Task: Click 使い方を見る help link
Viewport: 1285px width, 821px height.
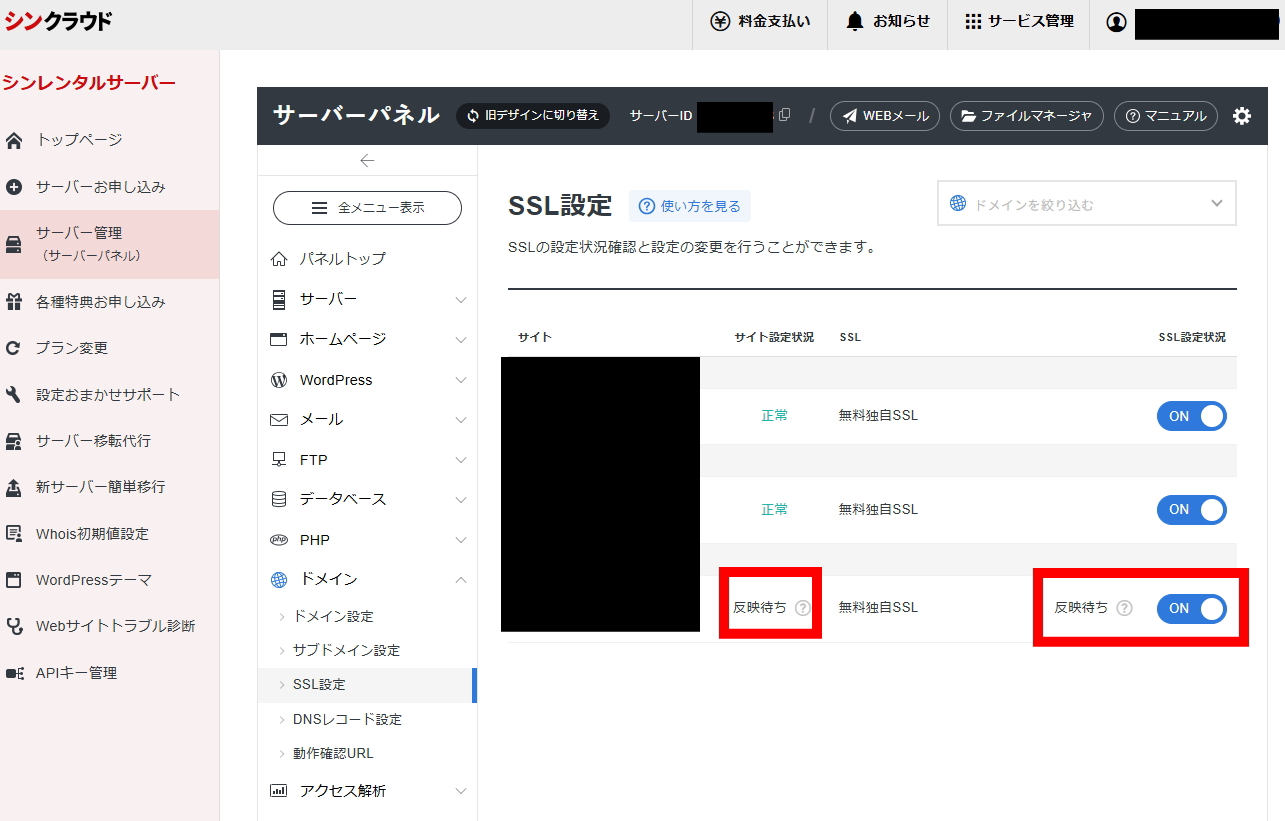Action: [x=690, y=206]
